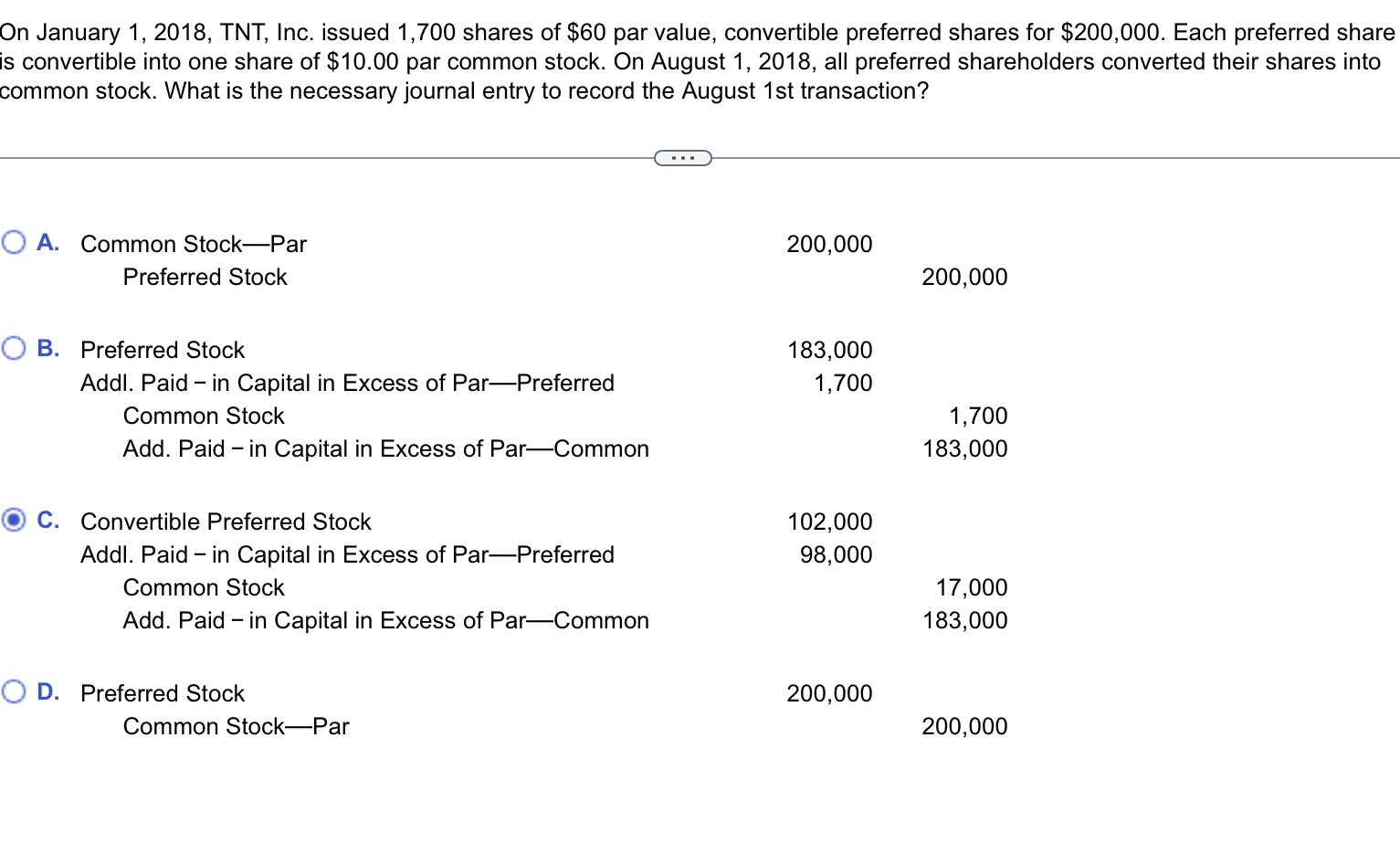Select the radio button for option C
1400x854 pixels.
point(13,519)
